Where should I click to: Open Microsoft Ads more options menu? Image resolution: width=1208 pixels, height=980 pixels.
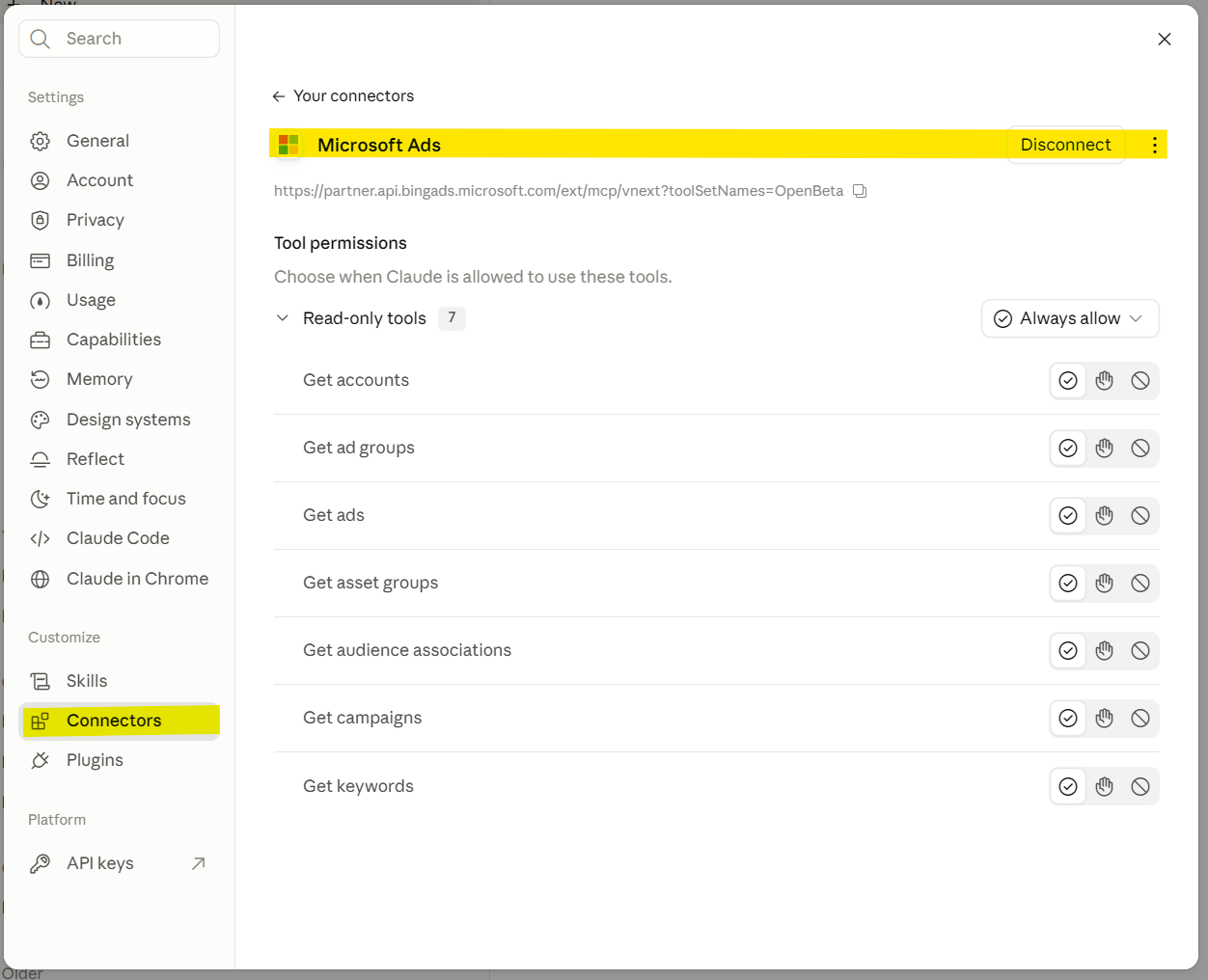(1154, 145)
